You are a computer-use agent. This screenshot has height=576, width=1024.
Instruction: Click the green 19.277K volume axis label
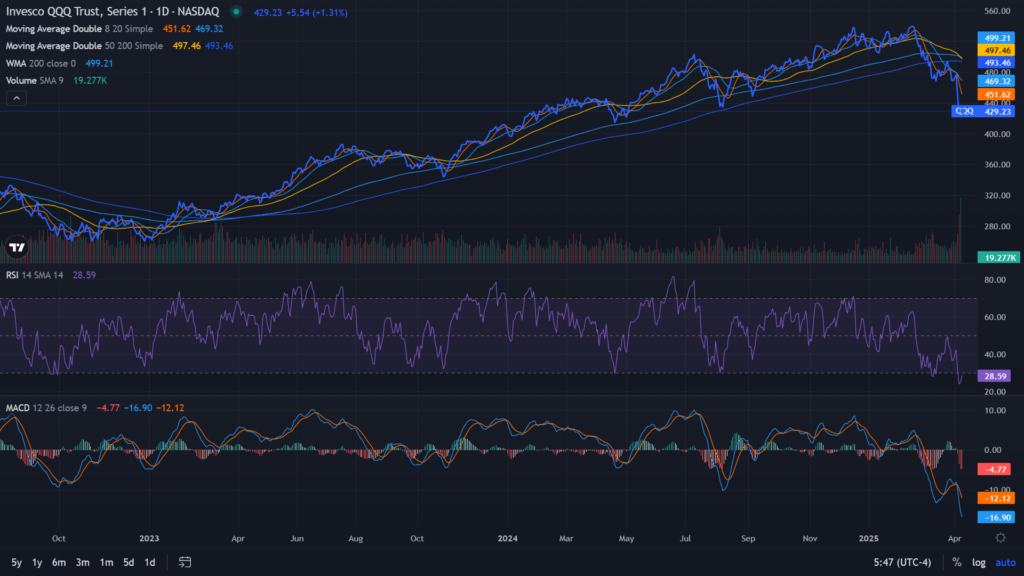tap(999, 258)
